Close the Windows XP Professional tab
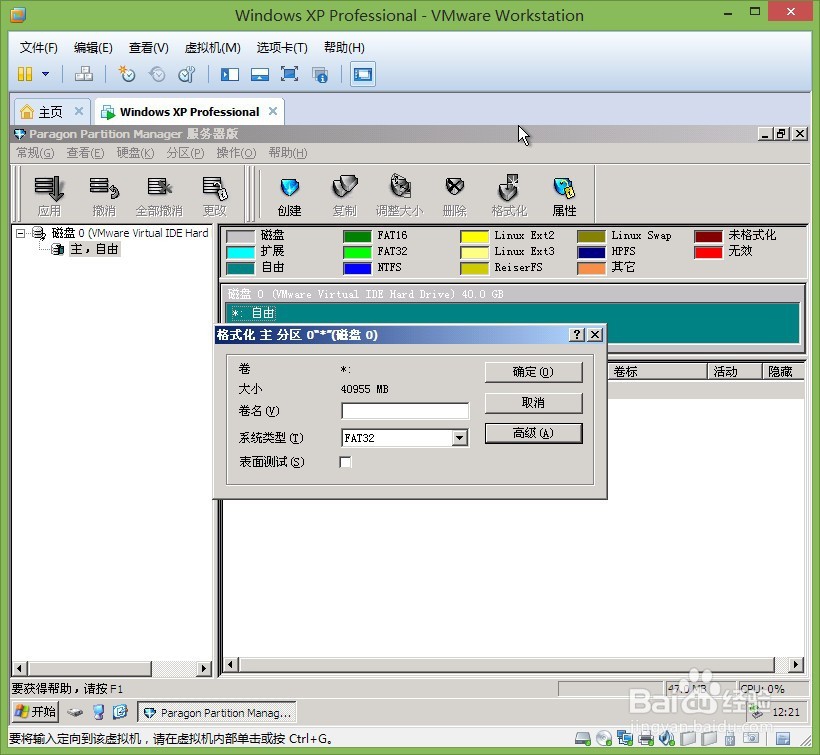Screen dimensions: 820x755 (x=272, y=111)
